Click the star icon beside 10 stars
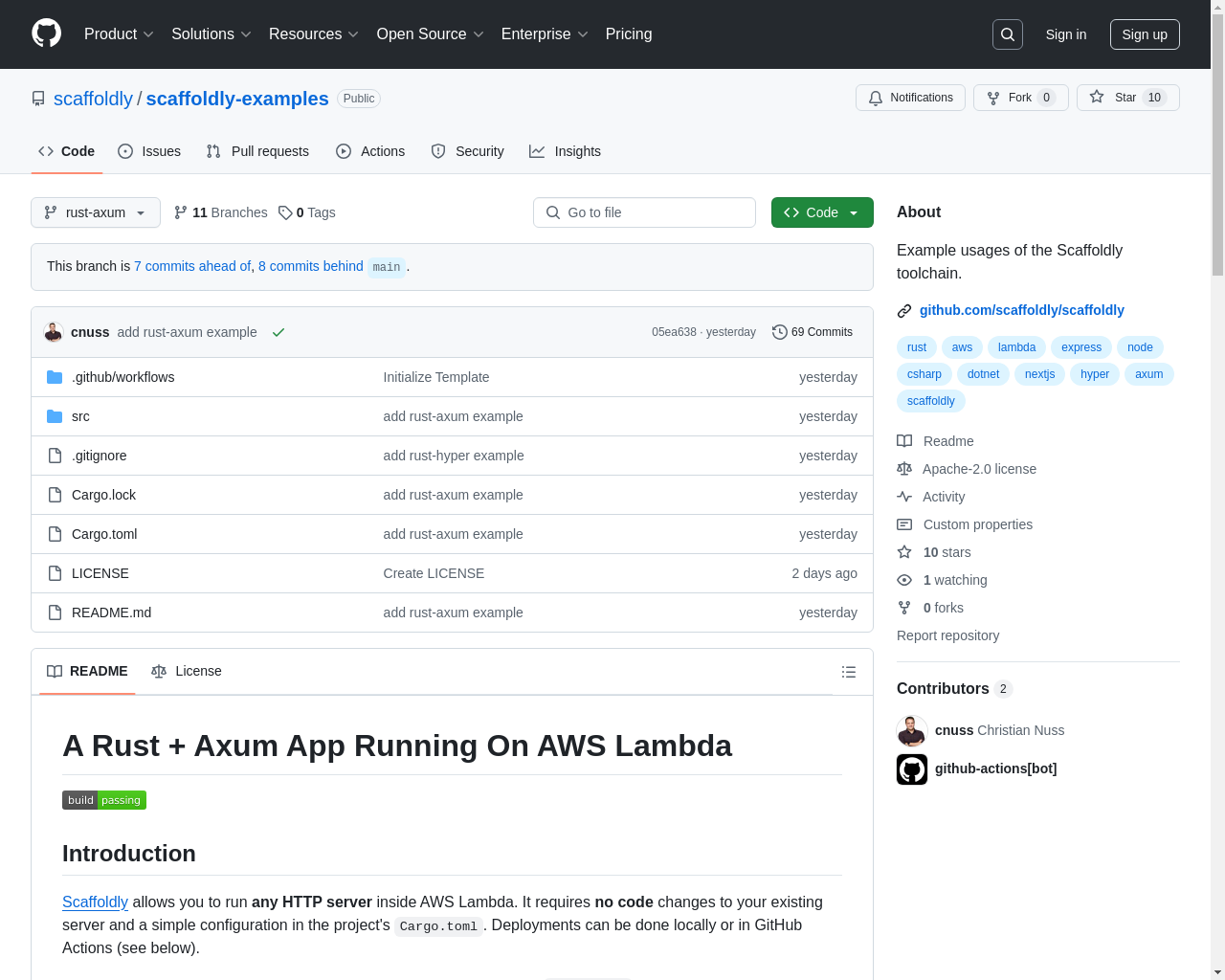This screenshot has width=1225, height=980. pyautogui.click(x=904, y=552)
